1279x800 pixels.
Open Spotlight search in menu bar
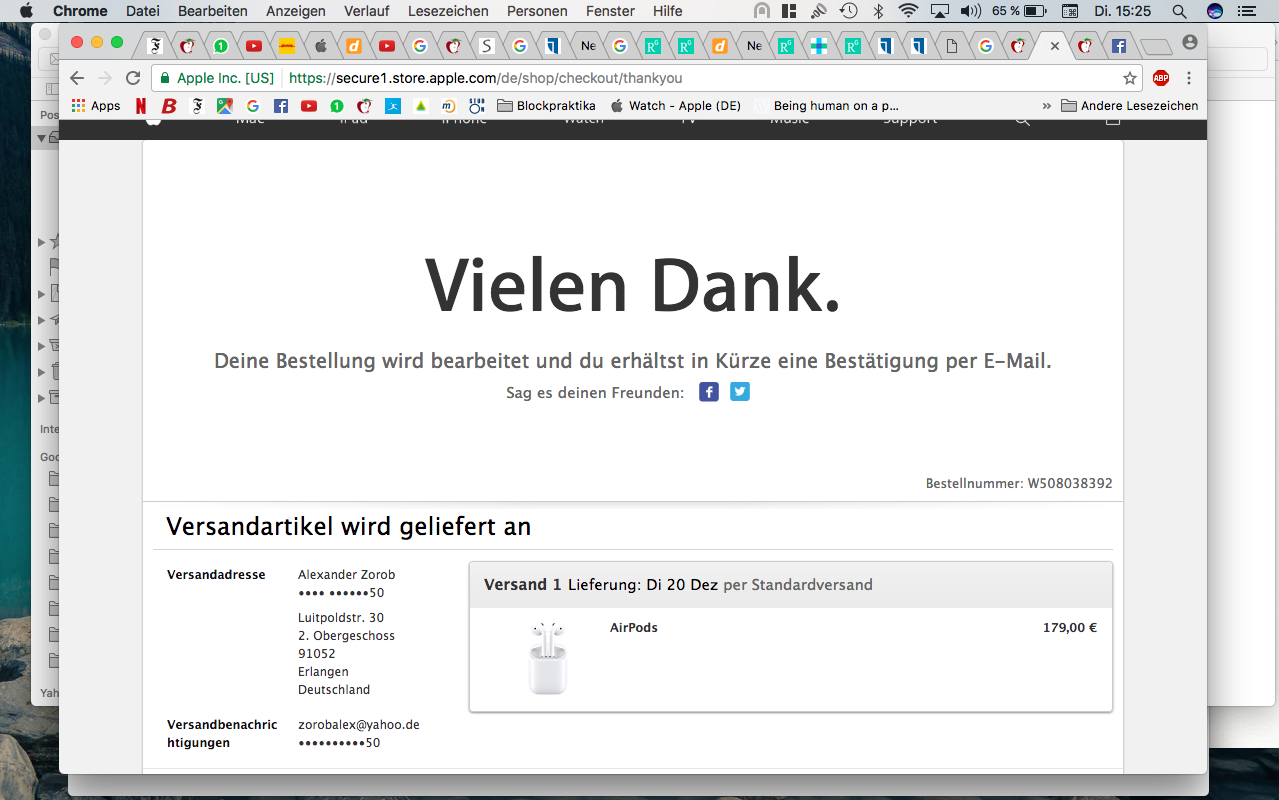[1179, 11]
